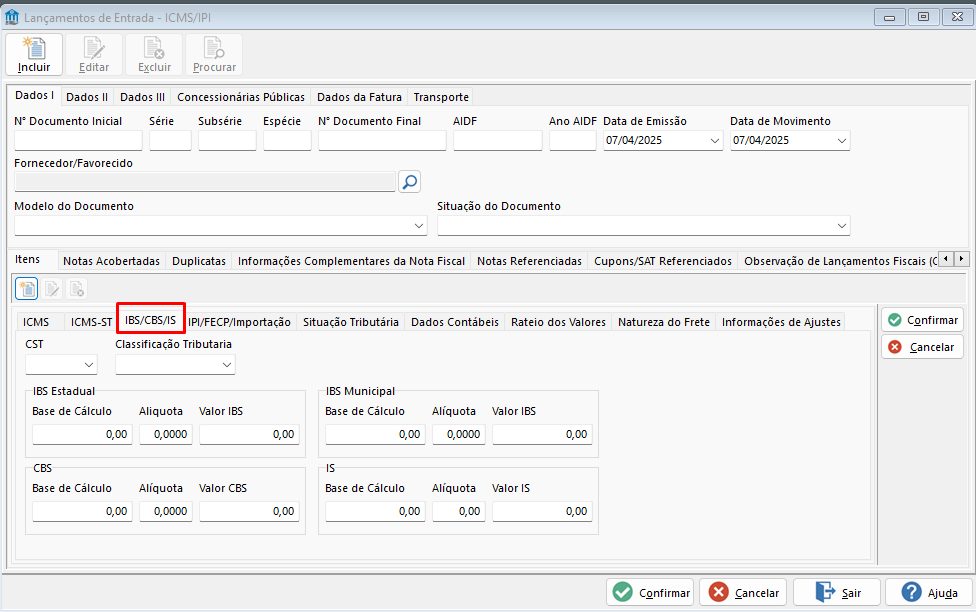The width and height of the screenshot is (976, 612).
Task: Select Notas Acobertadas tab
Action: click(x=111, y=261)
